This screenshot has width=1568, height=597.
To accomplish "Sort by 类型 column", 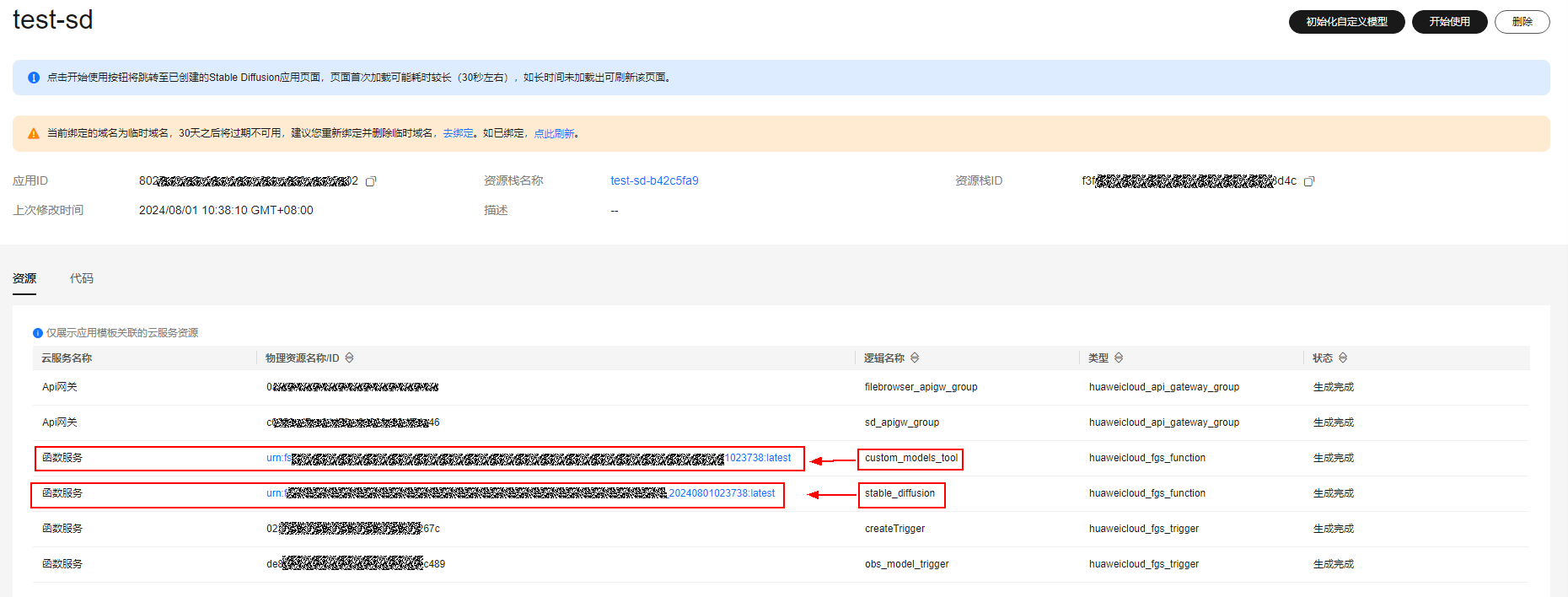I will coord(1119,358).
